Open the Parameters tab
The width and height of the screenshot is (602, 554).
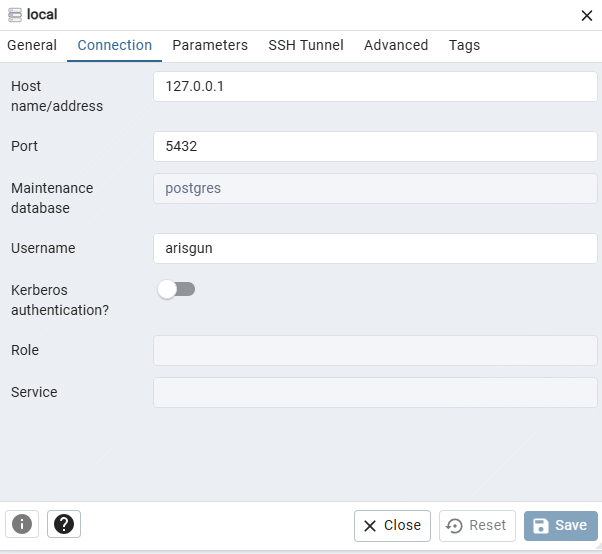(210, 45)
